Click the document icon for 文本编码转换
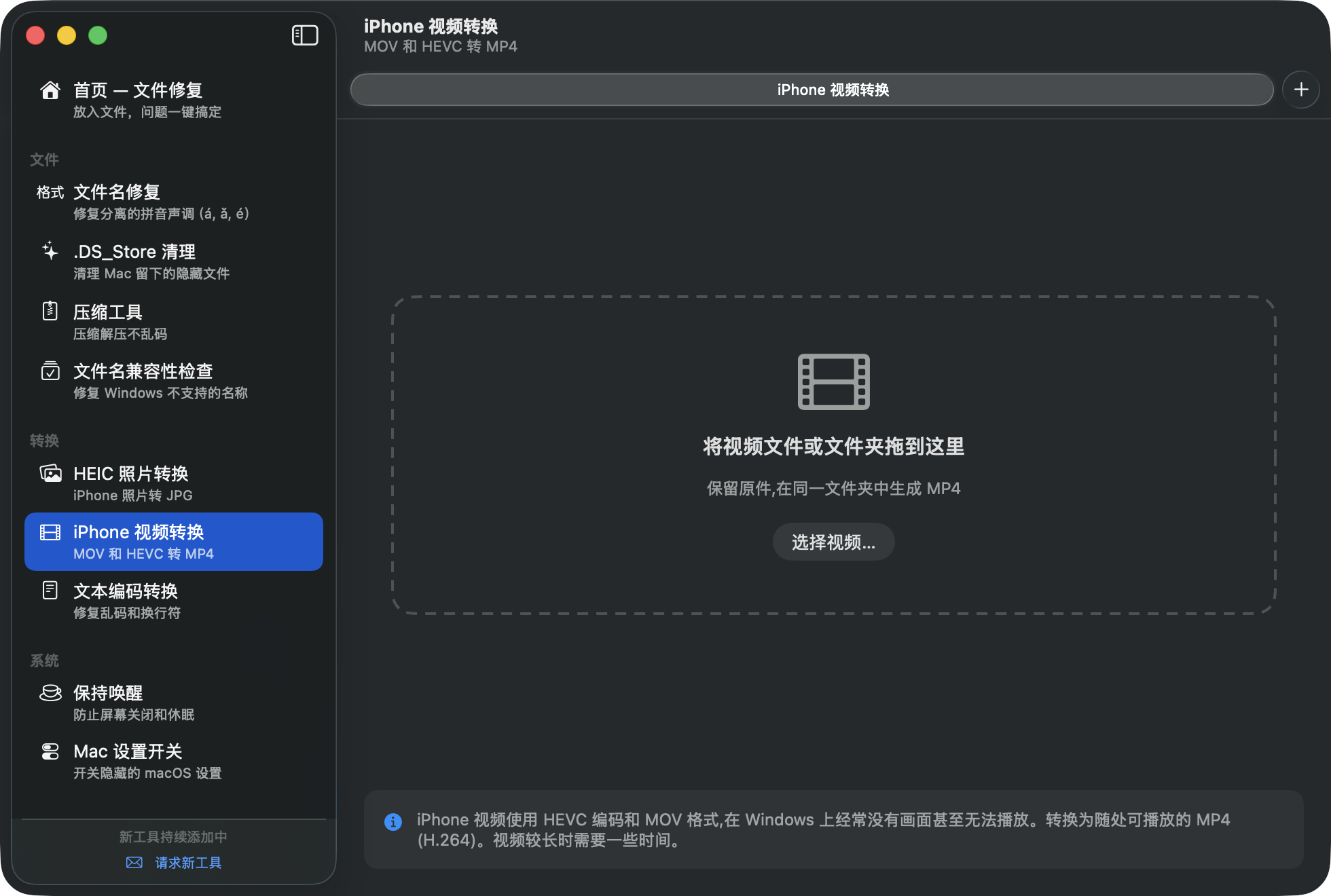Image resolution: width=1331 pixels, height=896 pixels. tap(50, 591)
